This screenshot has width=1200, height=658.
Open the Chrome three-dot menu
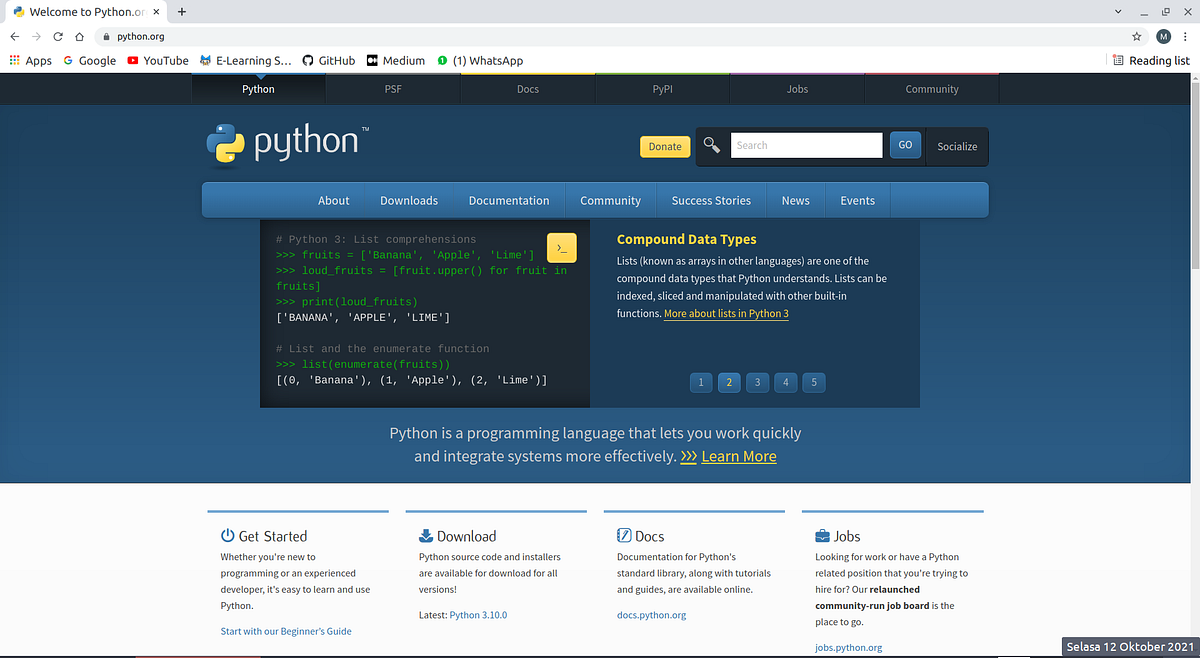(x=1185, y=36)
